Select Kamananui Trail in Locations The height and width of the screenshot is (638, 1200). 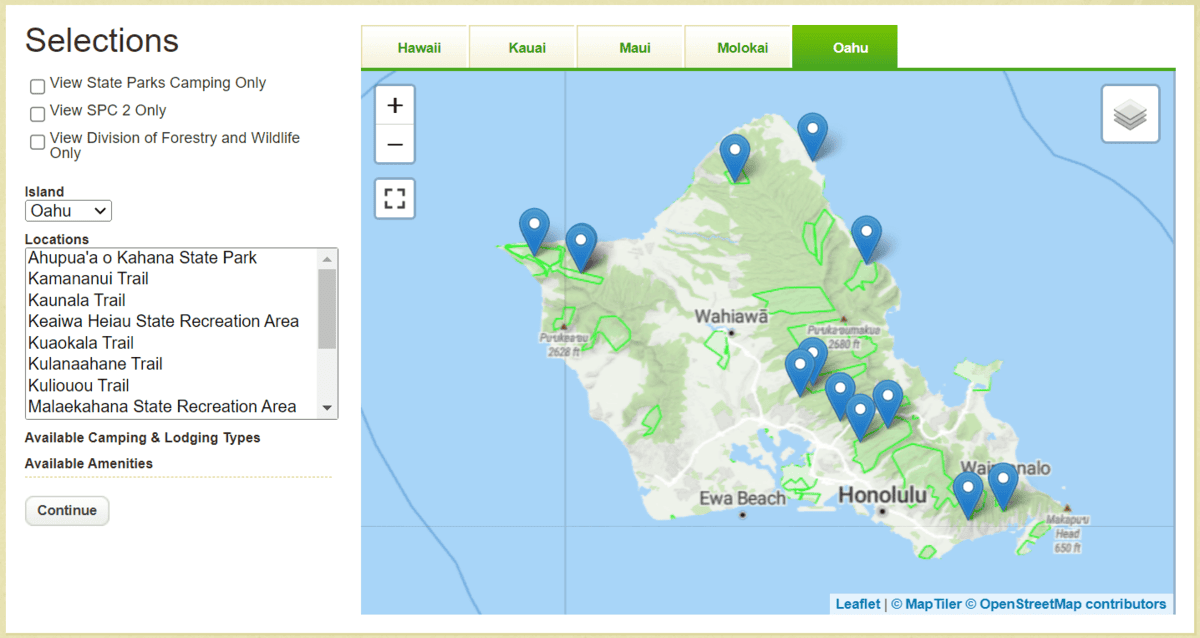coord(172,279)
